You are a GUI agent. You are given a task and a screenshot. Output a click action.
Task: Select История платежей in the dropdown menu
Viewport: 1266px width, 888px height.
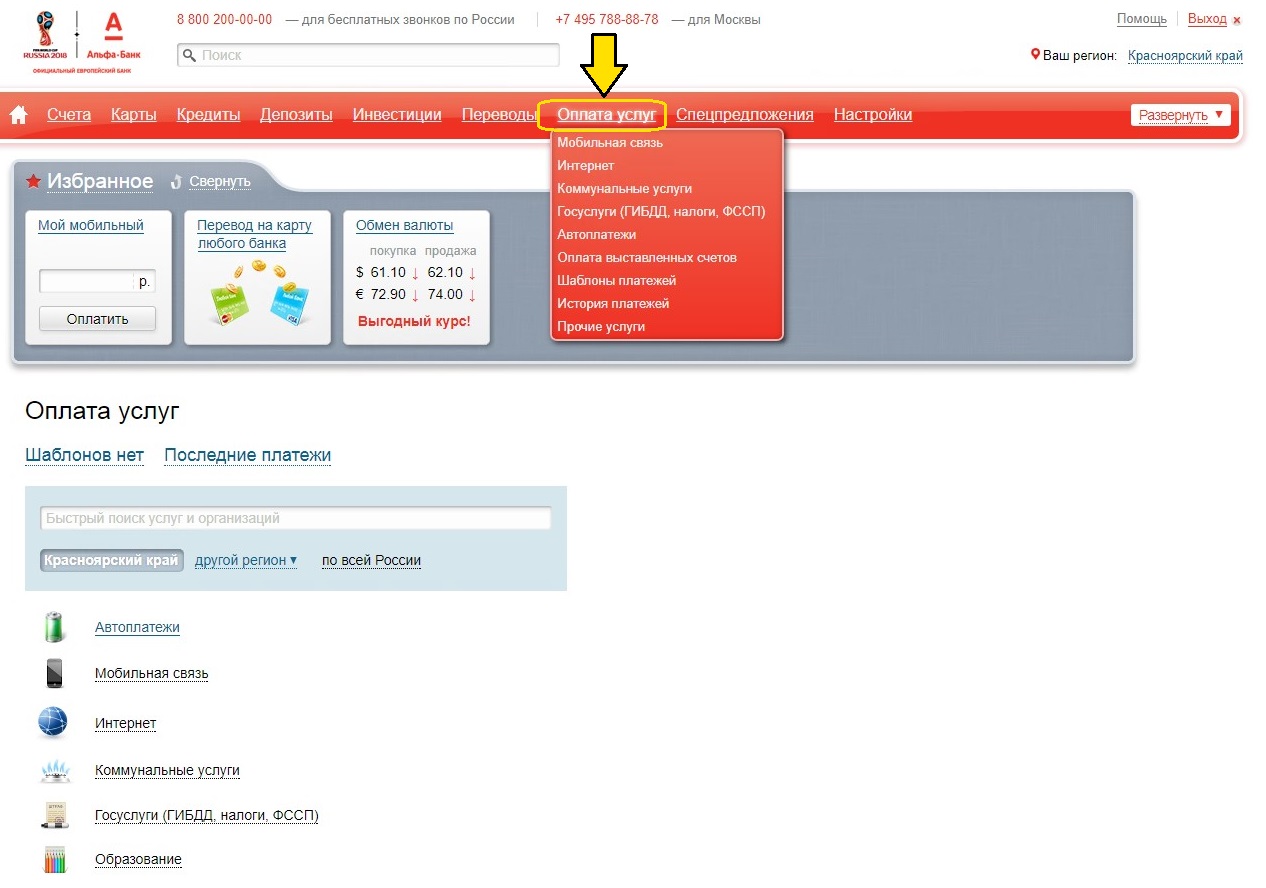[613, 303]
